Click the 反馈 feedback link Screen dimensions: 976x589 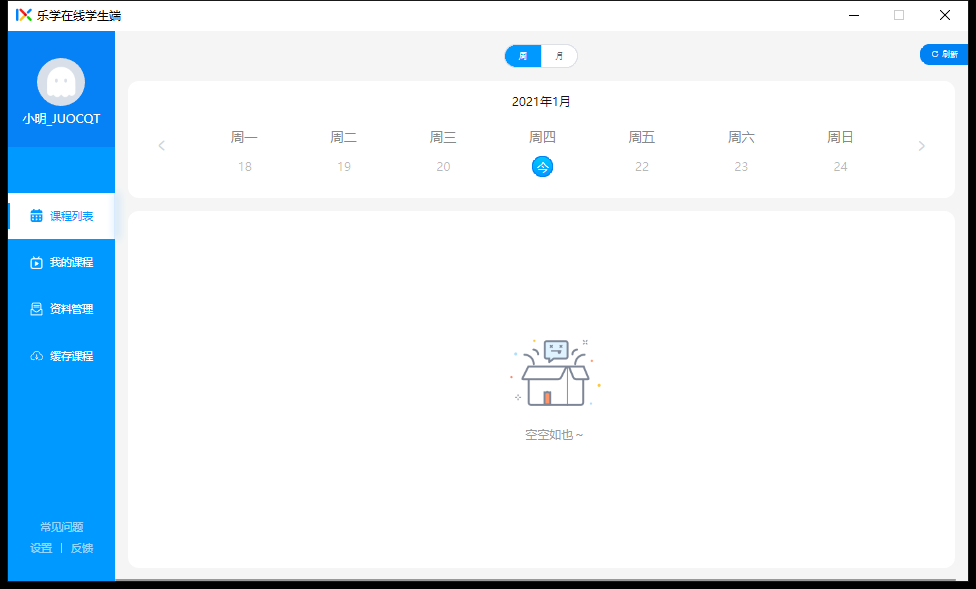point(82,548)
